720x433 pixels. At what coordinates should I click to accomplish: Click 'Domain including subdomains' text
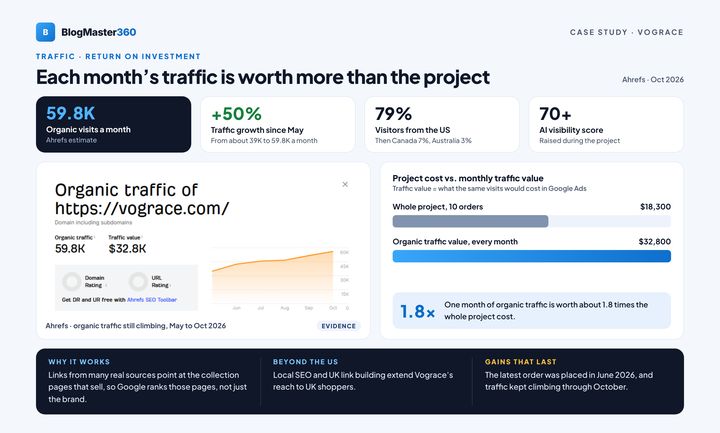(x=93, y=222)
